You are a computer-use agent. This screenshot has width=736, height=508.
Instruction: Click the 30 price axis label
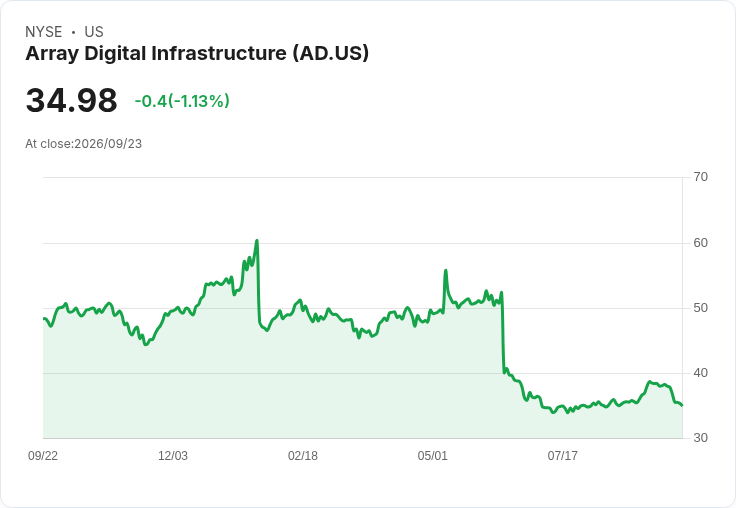(700, 438)
